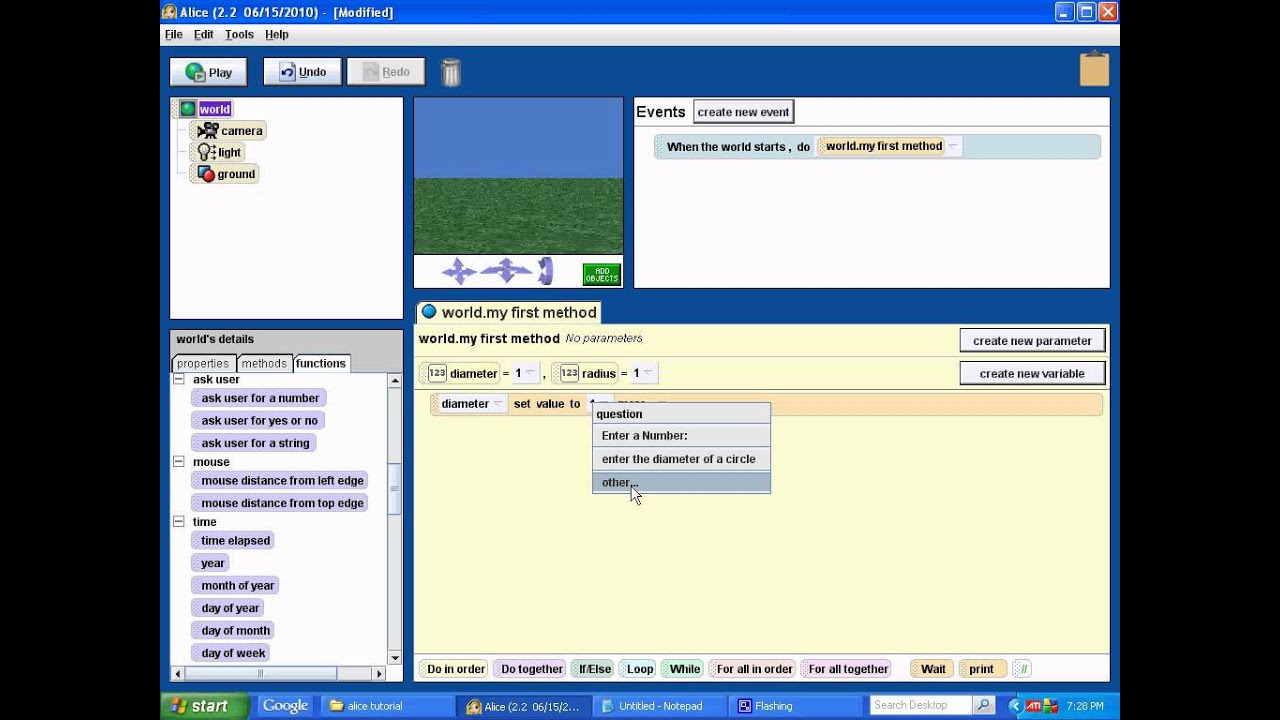Click the If/Else control tile
This screenshot has width=1280, height=720.
594,669
